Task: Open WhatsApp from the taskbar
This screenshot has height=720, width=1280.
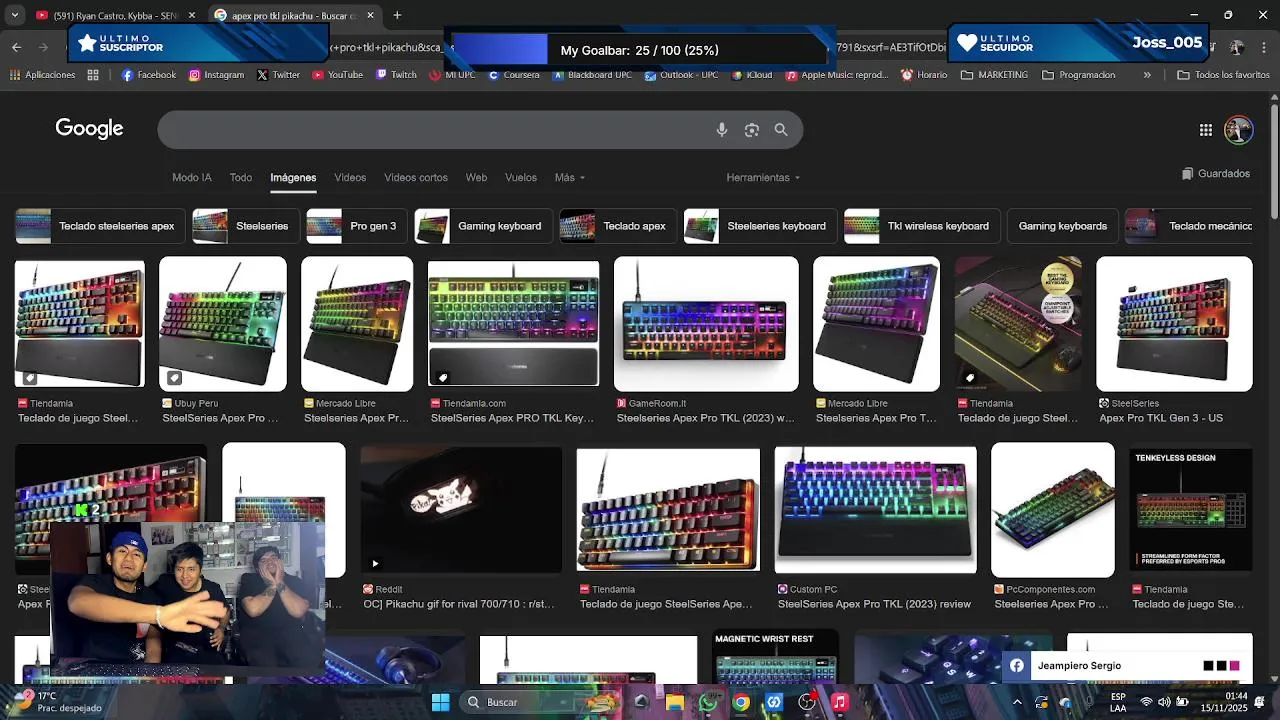Action: click(708, 702)
